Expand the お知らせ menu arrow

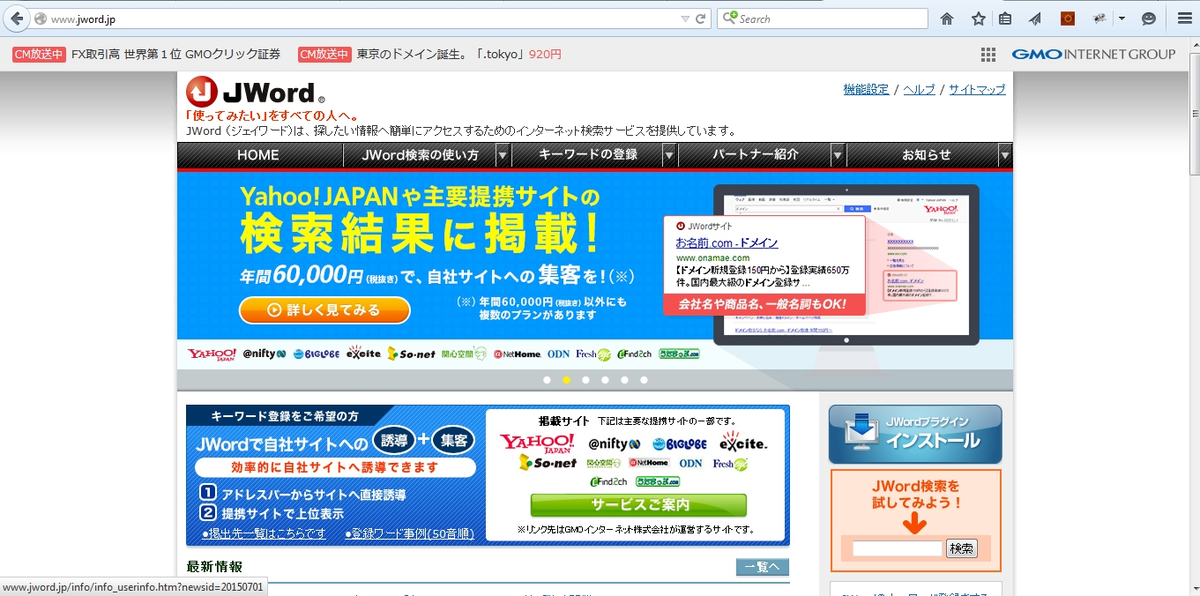pos(1005,155)
